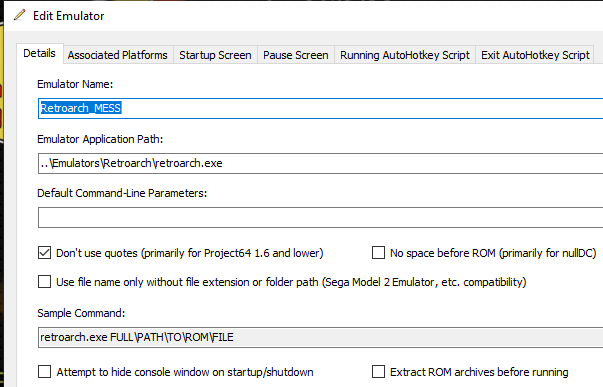The width and height of the screenshot is (603, 387).
Task: Open the Startup Screen tab
Action: (215, 55)
